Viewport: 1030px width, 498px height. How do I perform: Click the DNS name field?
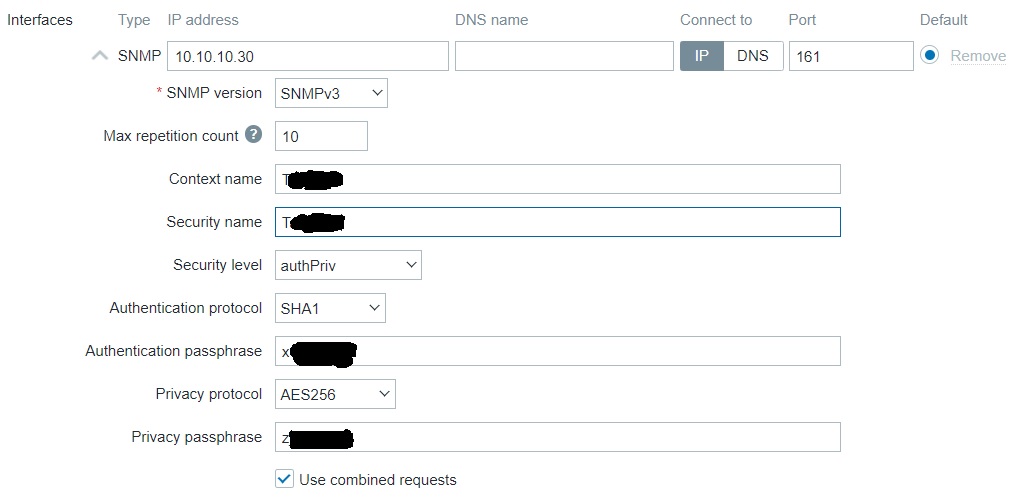(x=563, y=56)
